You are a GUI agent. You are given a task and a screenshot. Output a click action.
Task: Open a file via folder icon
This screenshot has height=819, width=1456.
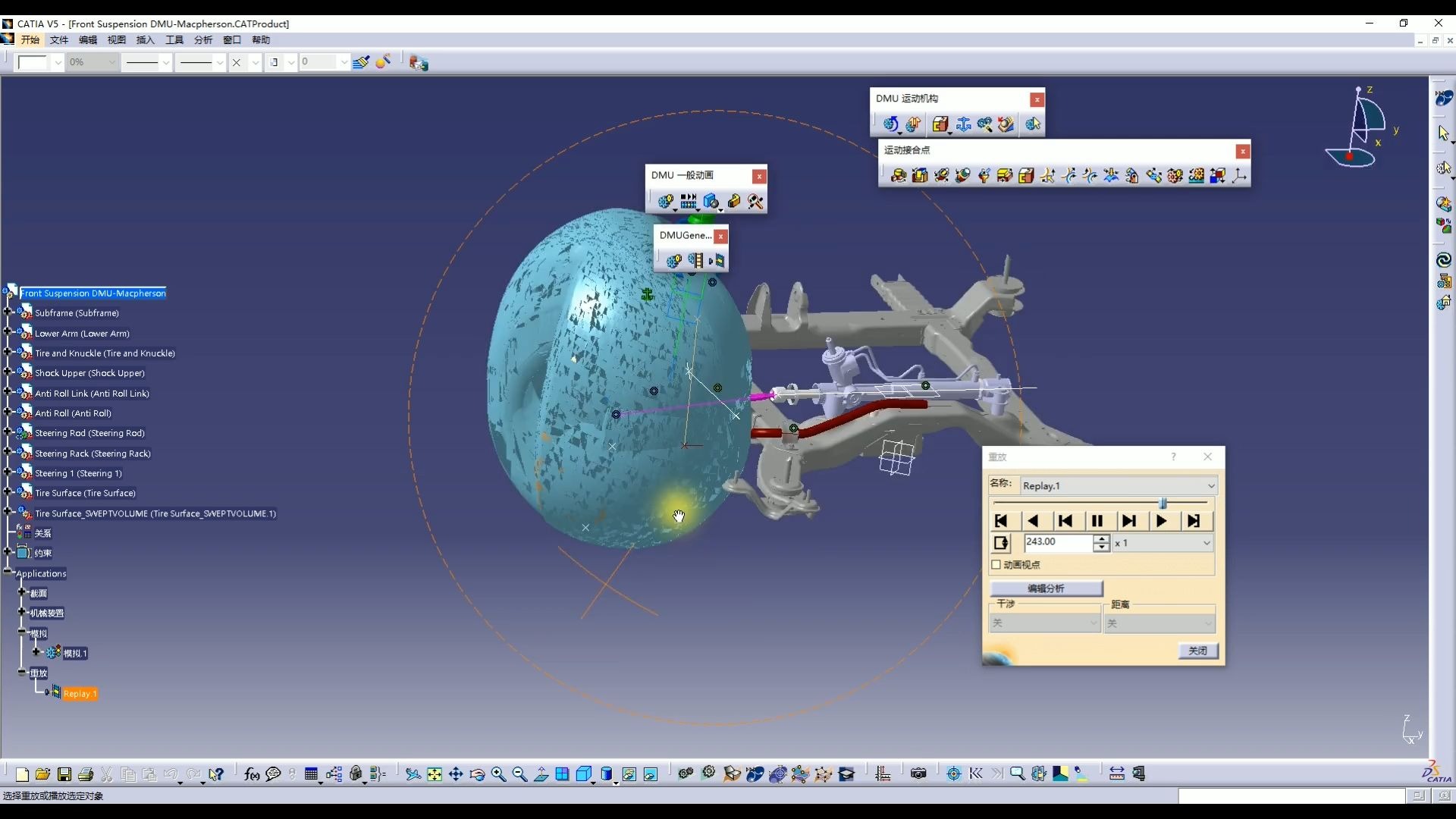pos(42,774)
